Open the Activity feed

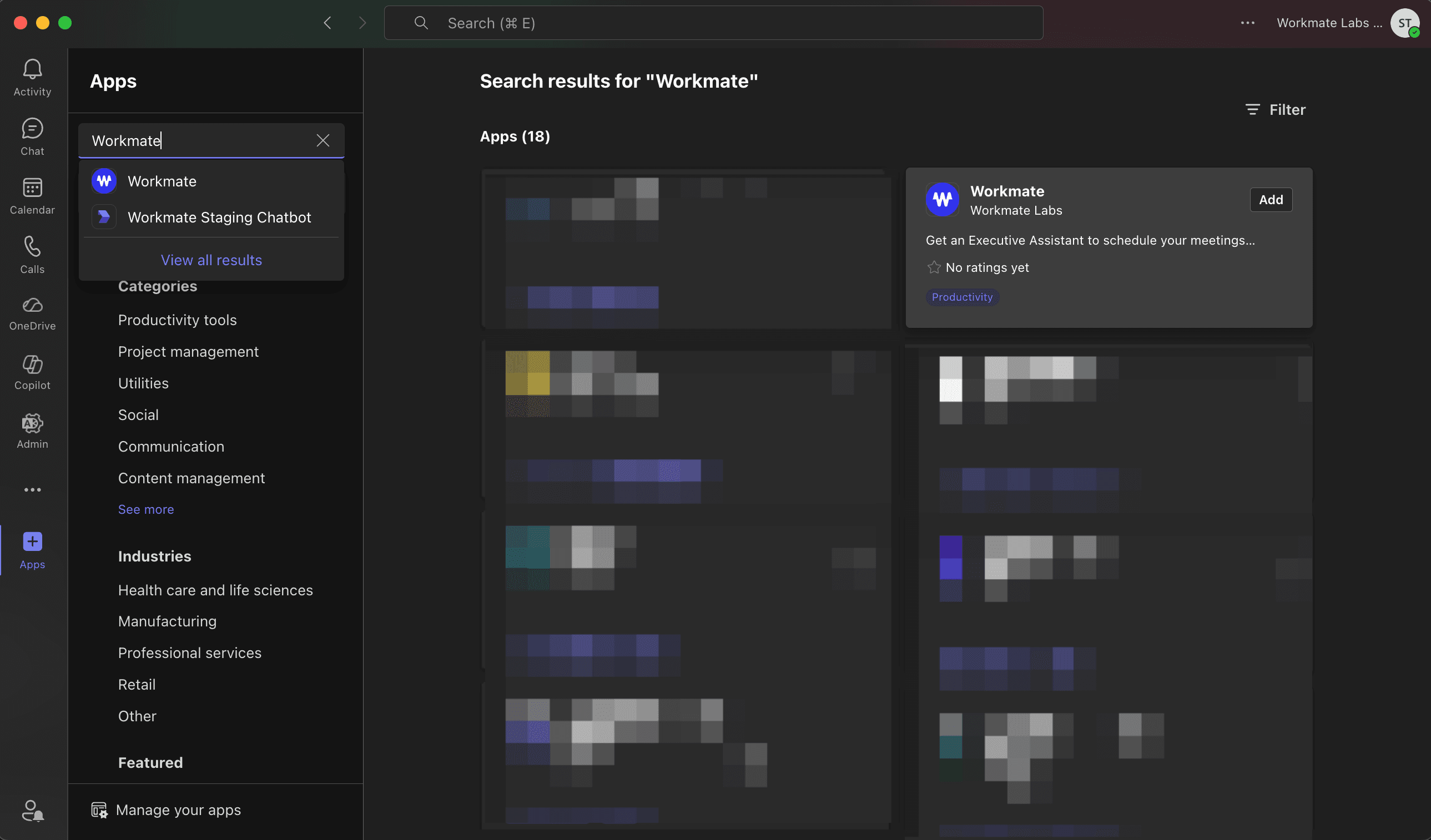click(x=32, y=78)
